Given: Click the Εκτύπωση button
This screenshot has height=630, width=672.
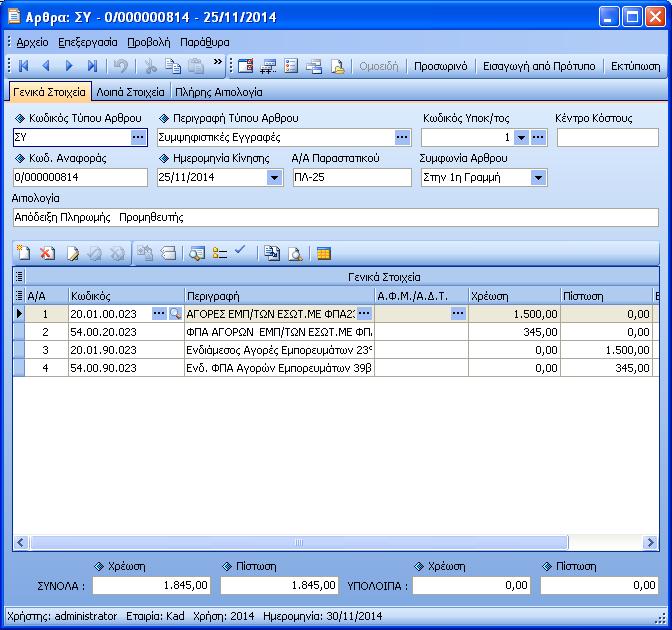Looking at the screenshot, I should 636,66.
